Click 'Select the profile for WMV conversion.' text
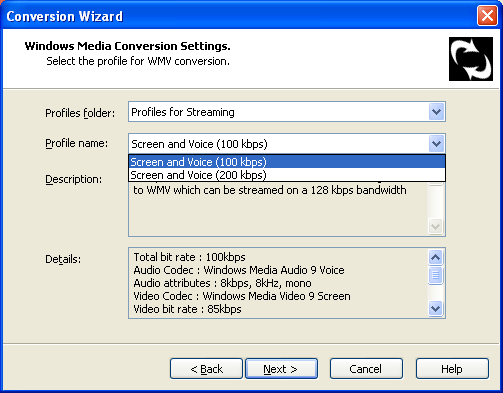 click(x=138, y=61)
